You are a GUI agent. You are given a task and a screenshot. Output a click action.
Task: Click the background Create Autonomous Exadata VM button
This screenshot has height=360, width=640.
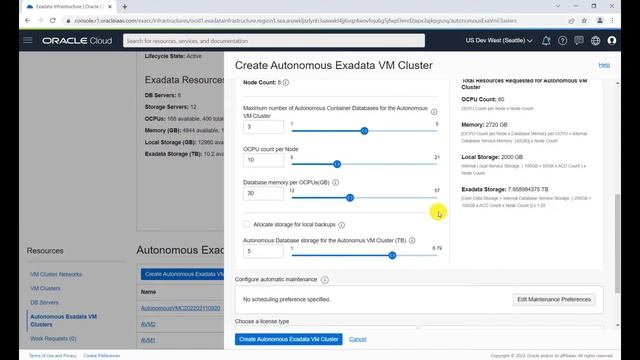click(x=182, y=274)
